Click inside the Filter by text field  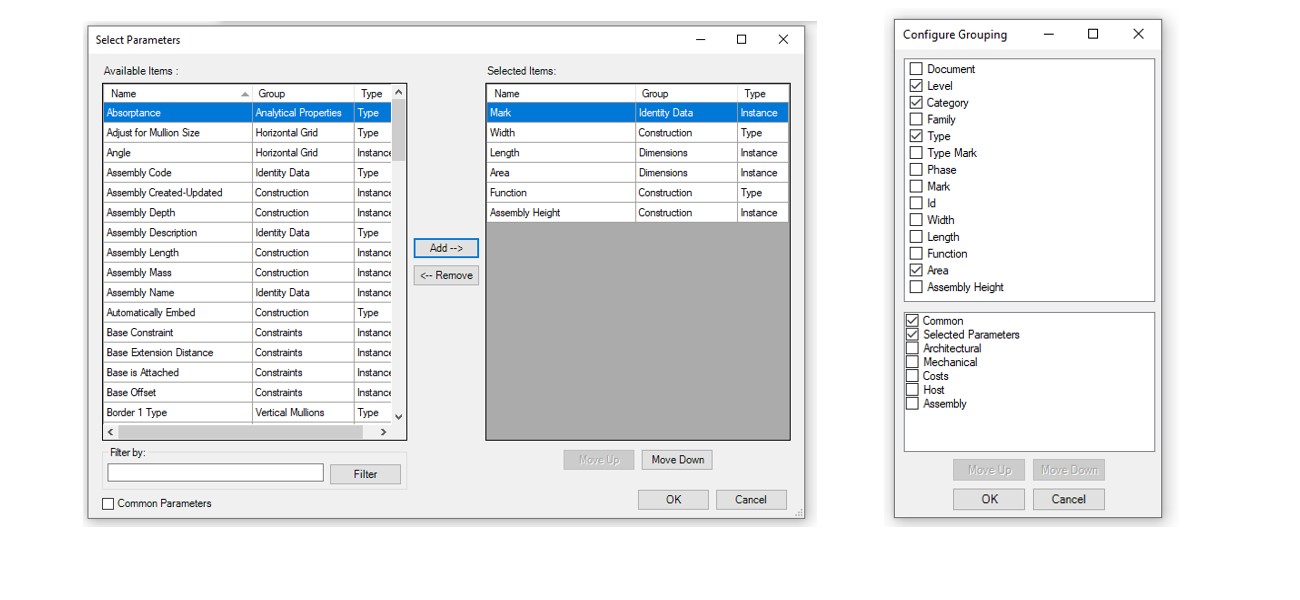pos(215,473)
